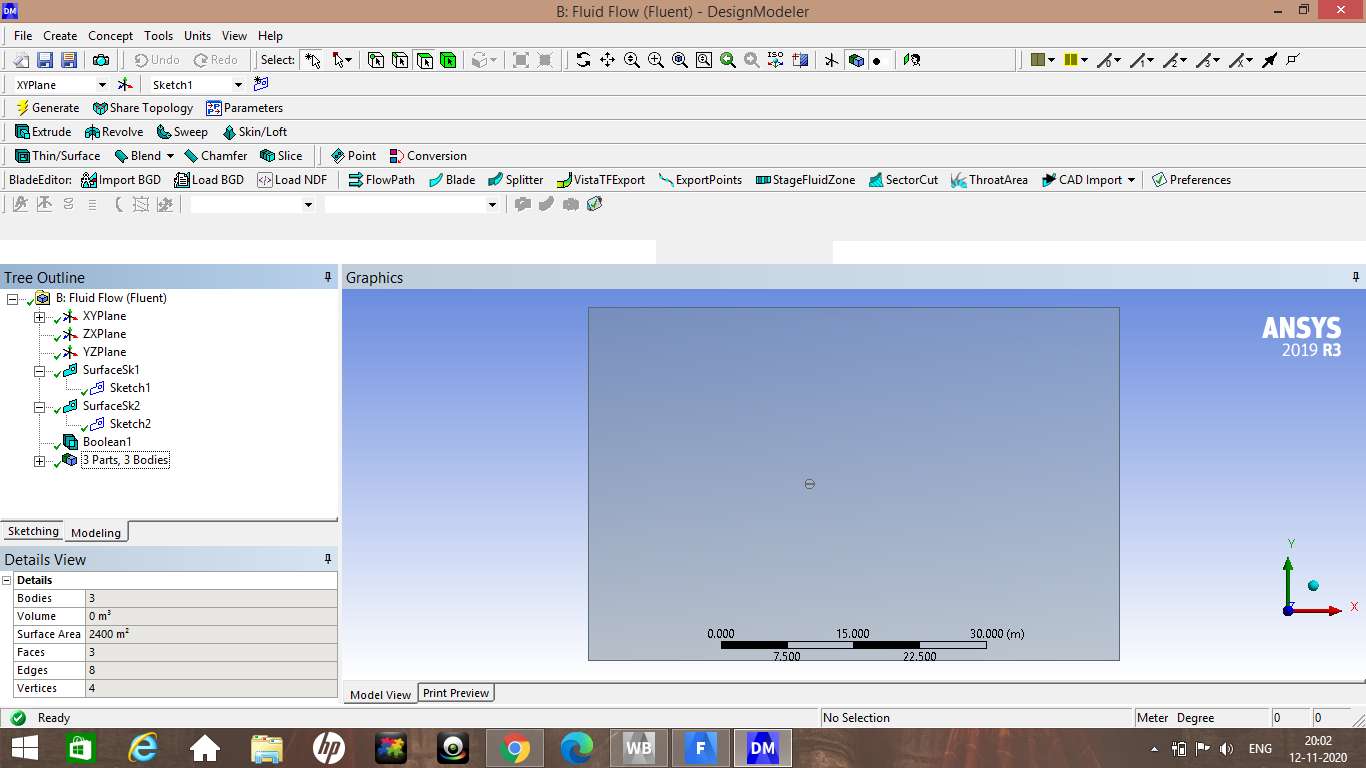1366x768 pixels.
Task: Open Chrome from the taskbar
Action: click(515, 747)
